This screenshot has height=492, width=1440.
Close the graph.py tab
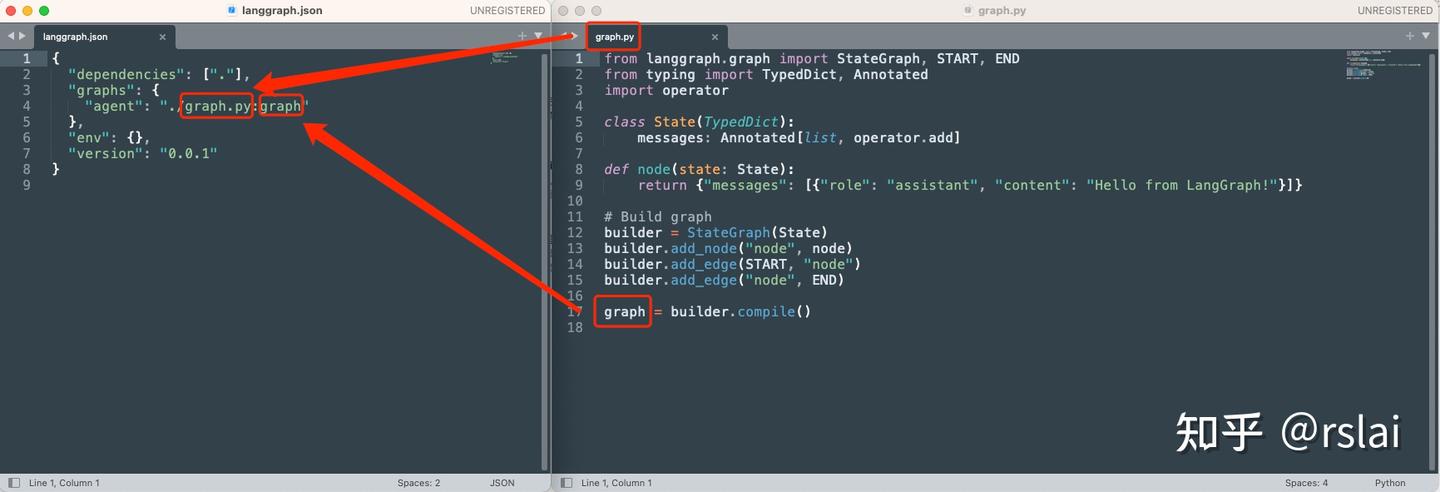pos(715,37)
